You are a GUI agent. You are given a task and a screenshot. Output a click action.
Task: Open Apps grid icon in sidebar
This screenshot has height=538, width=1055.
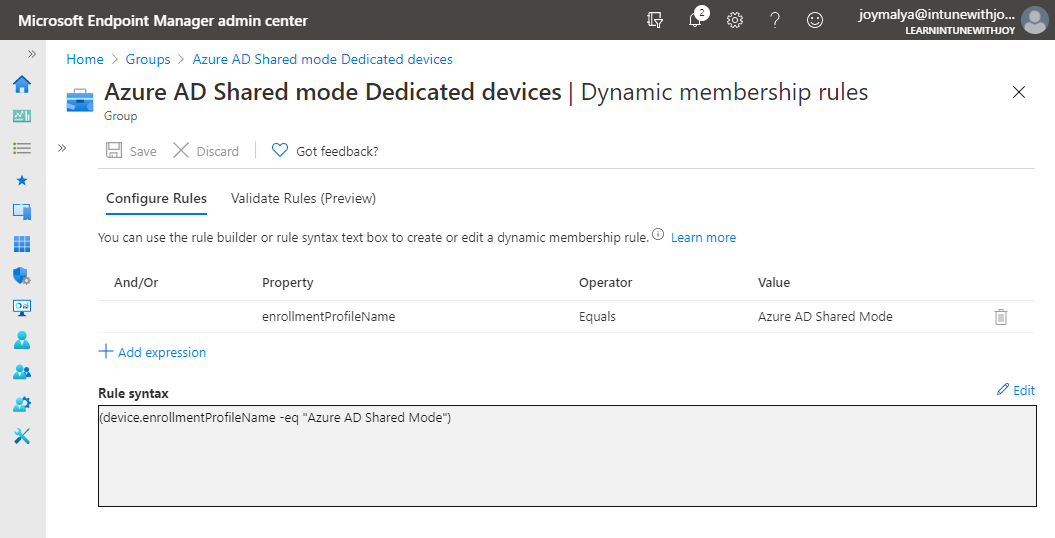(x=22, y=243)
